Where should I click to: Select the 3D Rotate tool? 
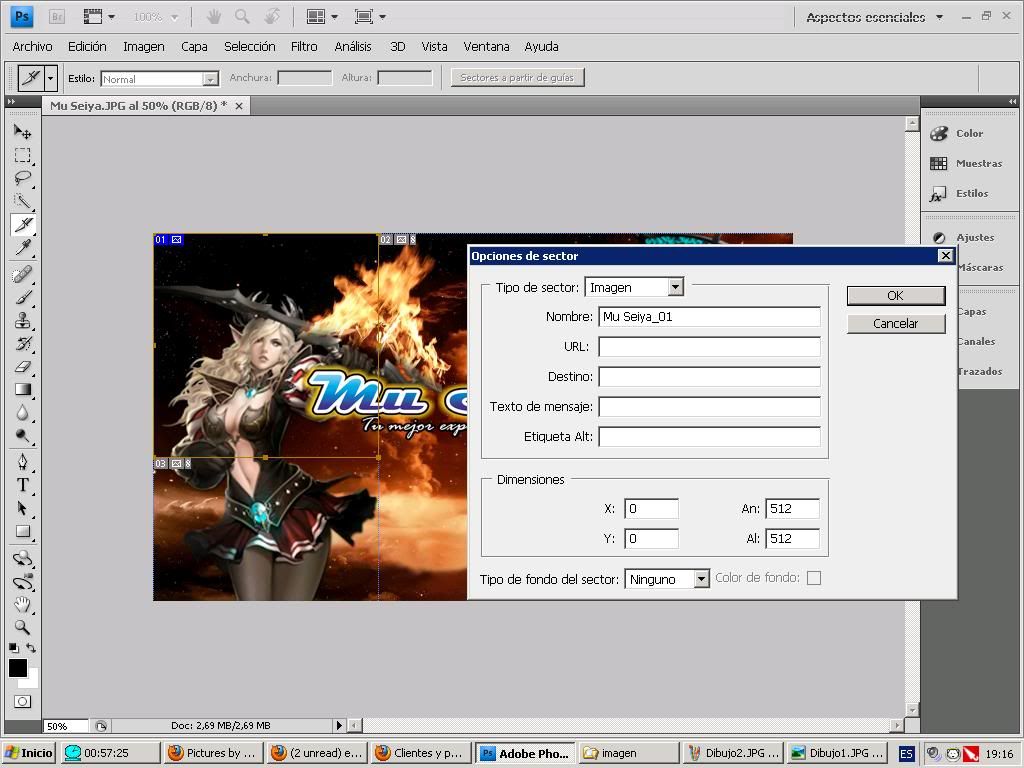pos(23,558)
